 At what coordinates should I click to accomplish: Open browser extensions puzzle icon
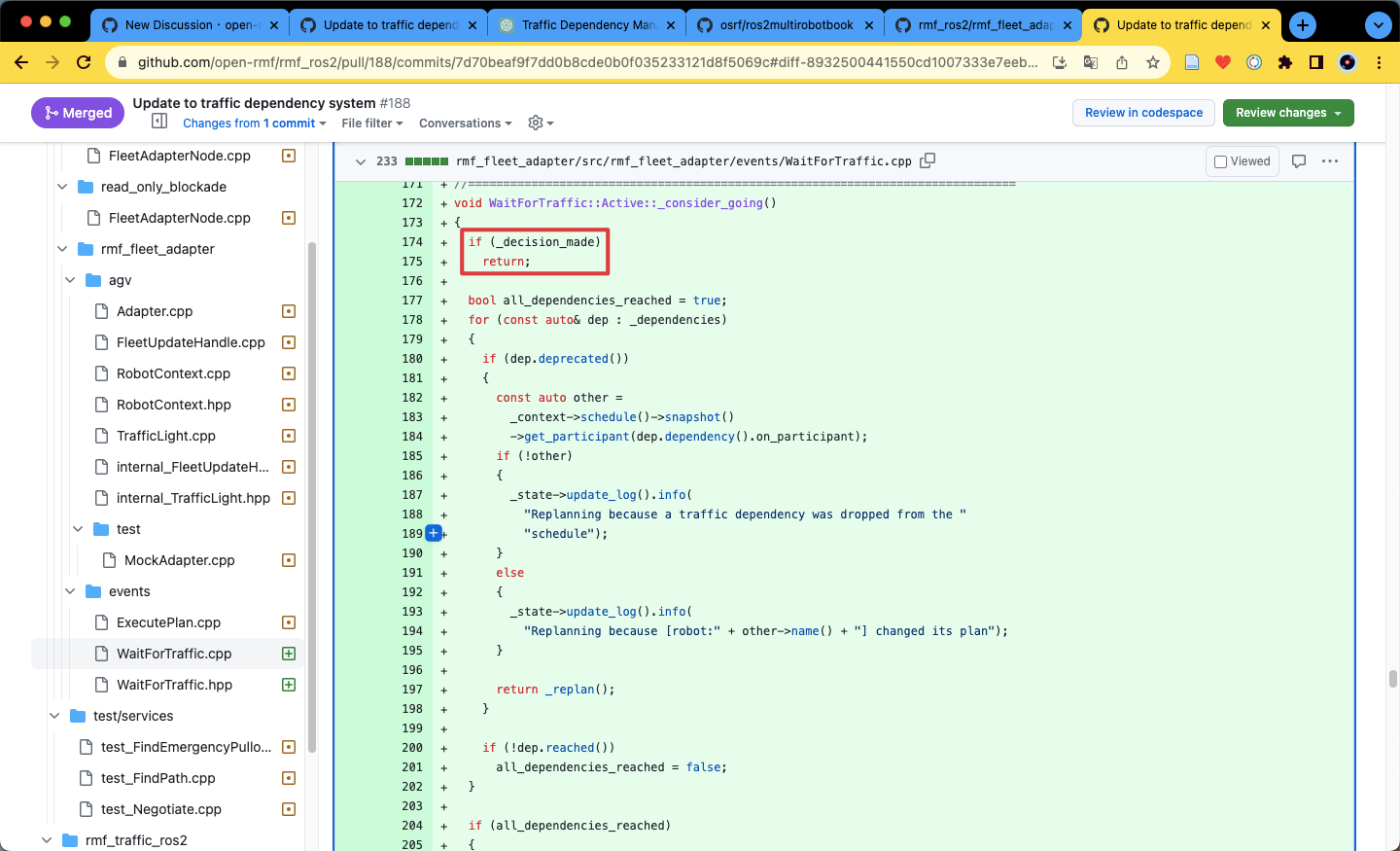click(1285, 62)
